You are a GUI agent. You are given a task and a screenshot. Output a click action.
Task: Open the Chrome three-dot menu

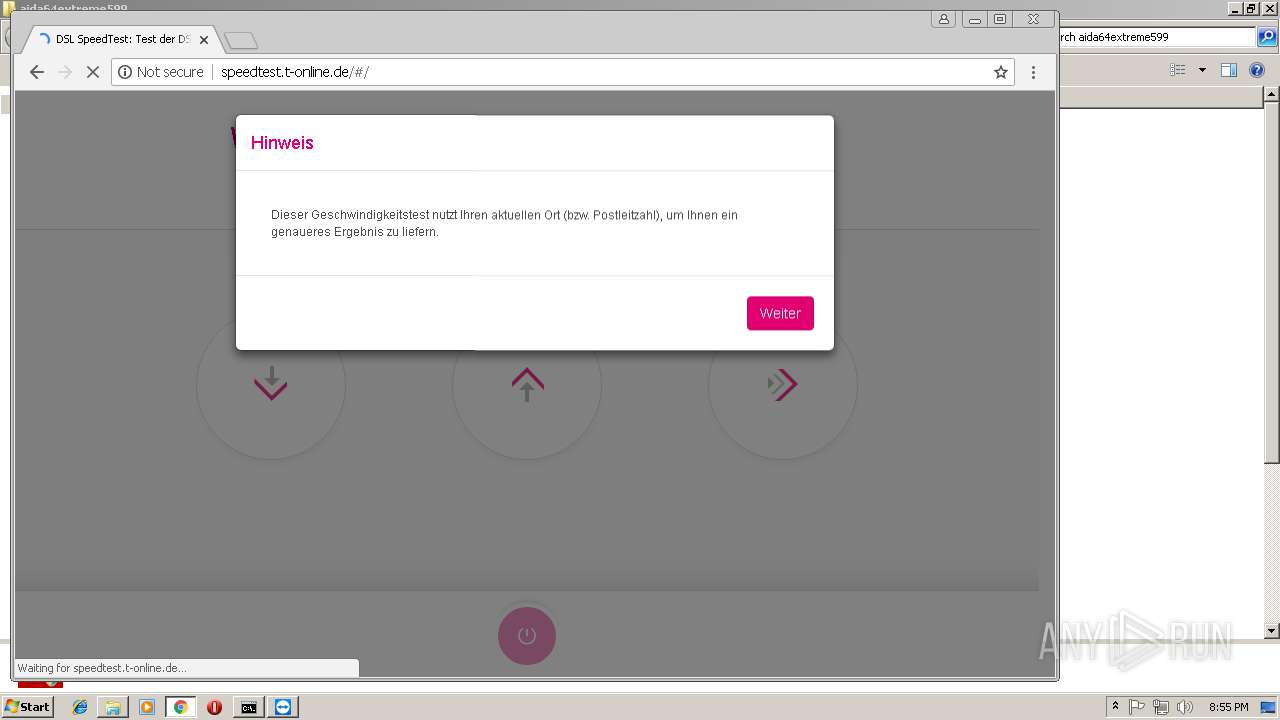pos(1033,72)
